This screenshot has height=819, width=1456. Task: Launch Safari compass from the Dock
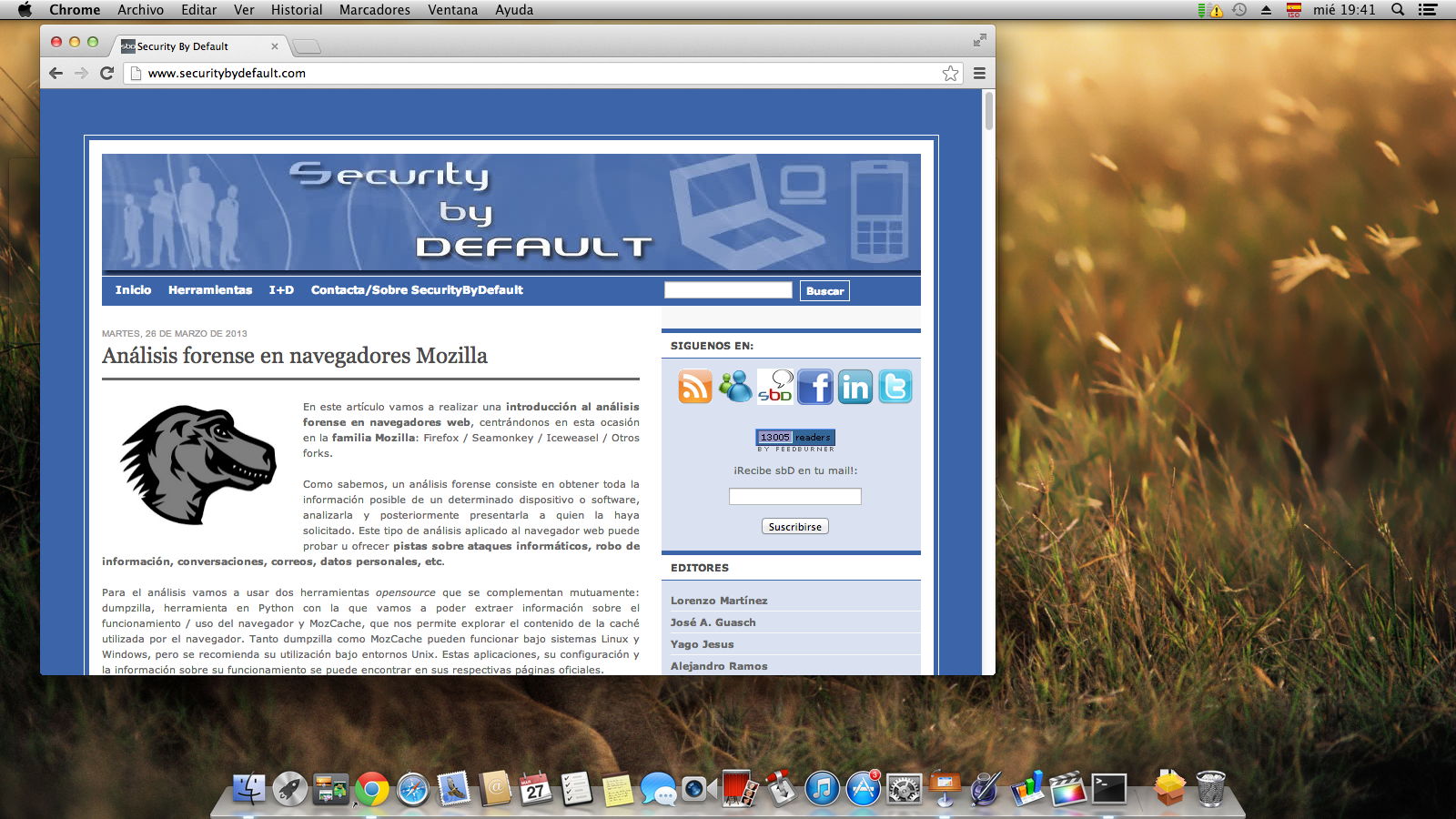click(412, 789)
